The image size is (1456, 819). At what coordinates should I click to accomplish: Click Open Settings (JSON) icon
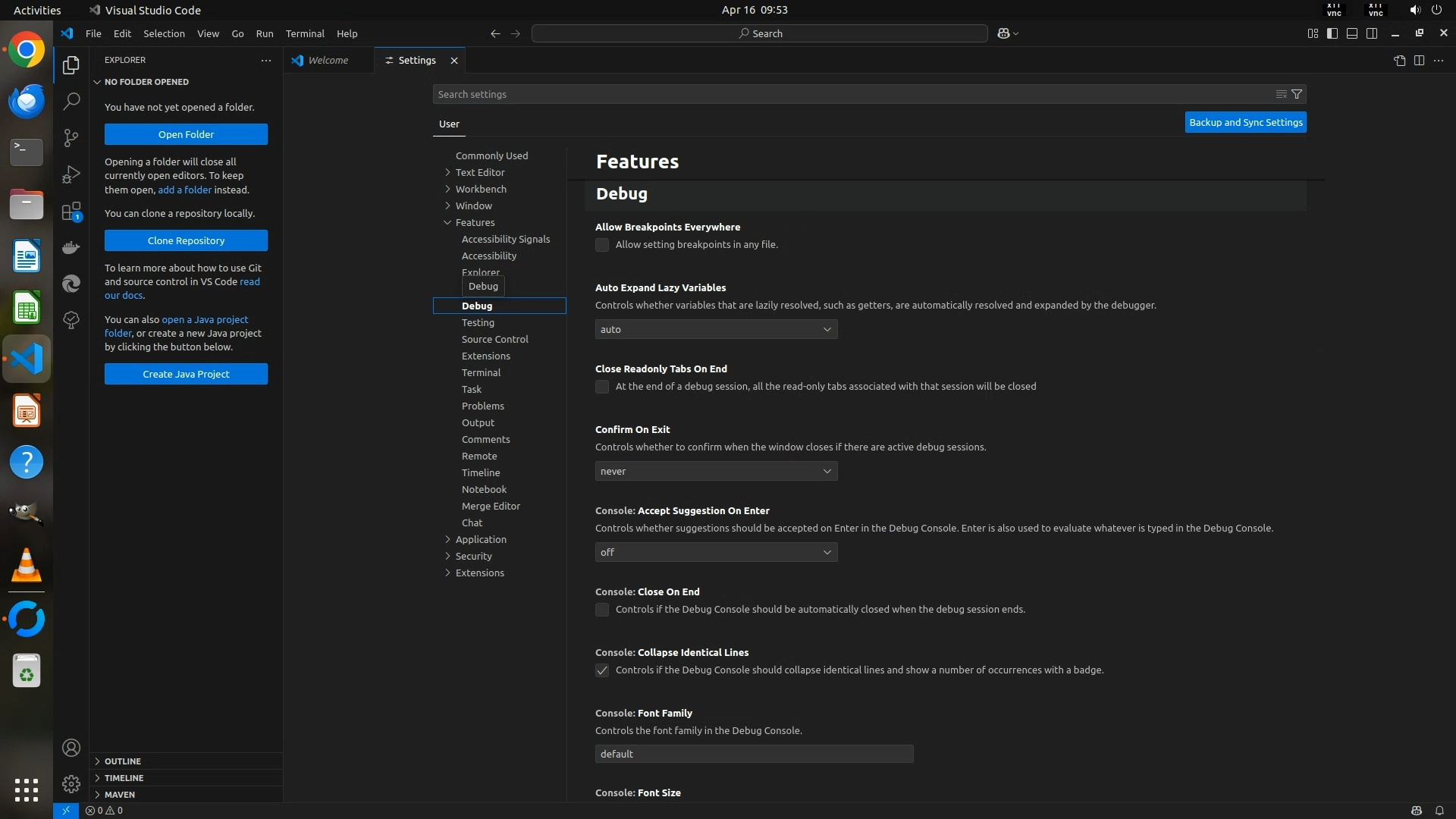click(x=1399, y=61)
